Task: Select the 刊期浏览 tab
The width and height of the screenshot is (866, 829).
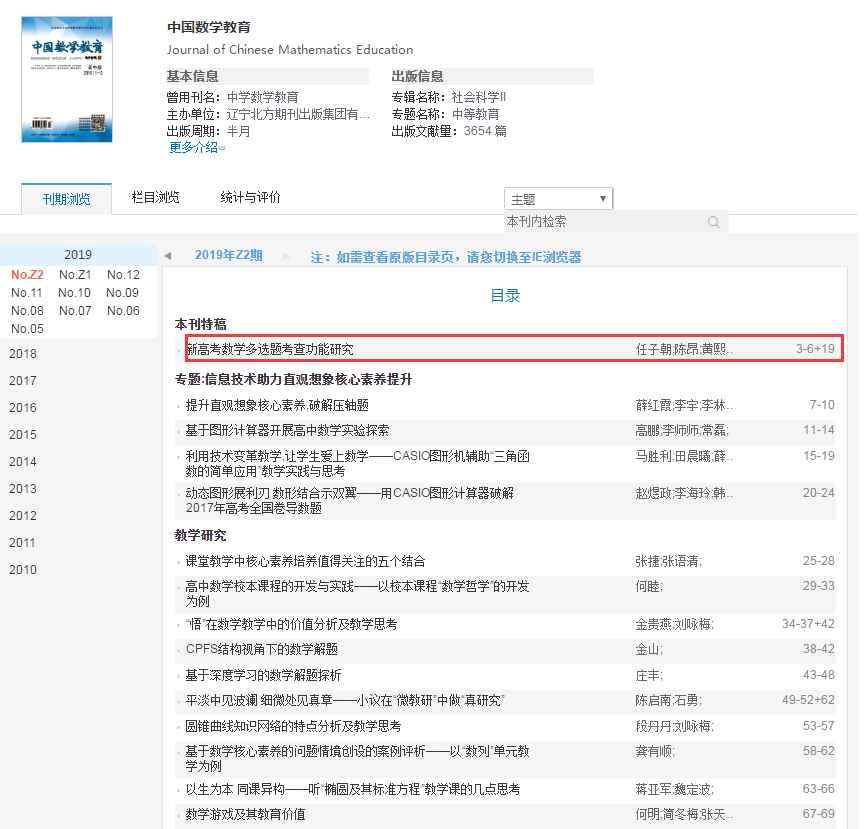Action: [66, 199]
